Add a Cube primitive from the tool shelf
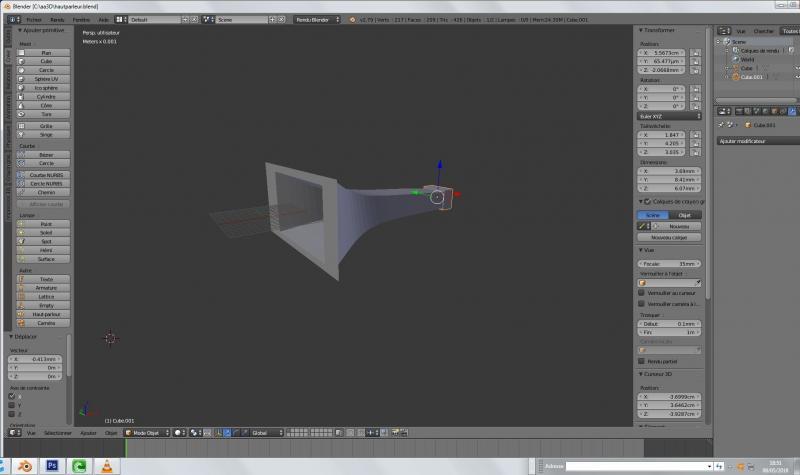Image resolution: width=800 pixels, height=475 pixels. pos(46,61)
